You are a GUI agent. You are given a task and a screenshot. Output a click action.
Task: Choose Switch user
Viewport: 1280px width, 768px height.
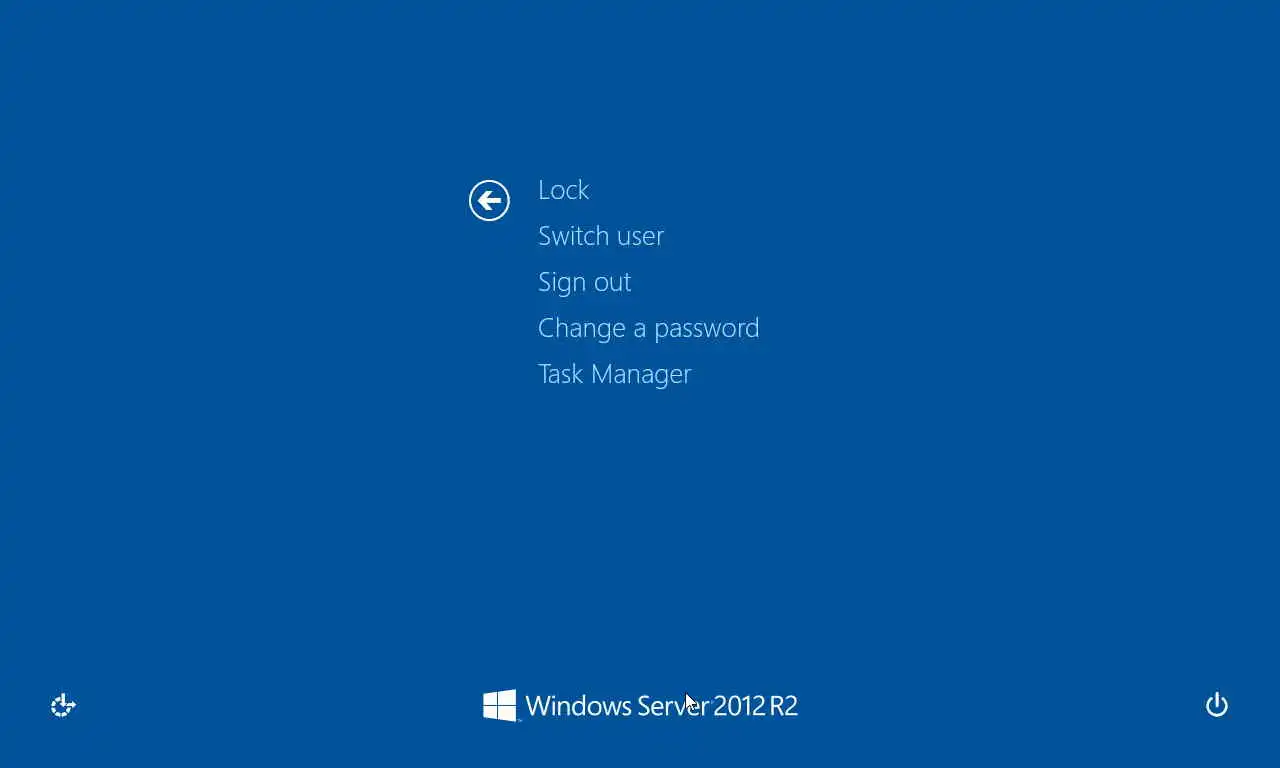click(x=601, y=236)
